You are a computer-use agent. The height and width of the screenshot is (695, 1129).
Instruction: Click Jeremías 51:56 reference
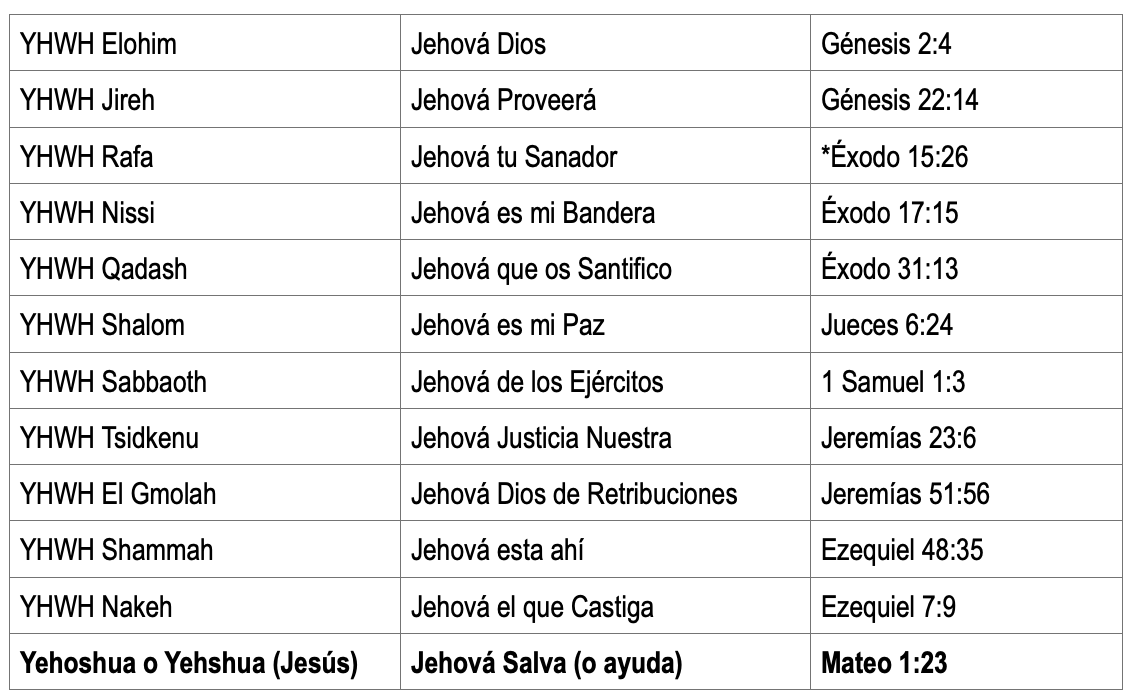pos(905,494)
